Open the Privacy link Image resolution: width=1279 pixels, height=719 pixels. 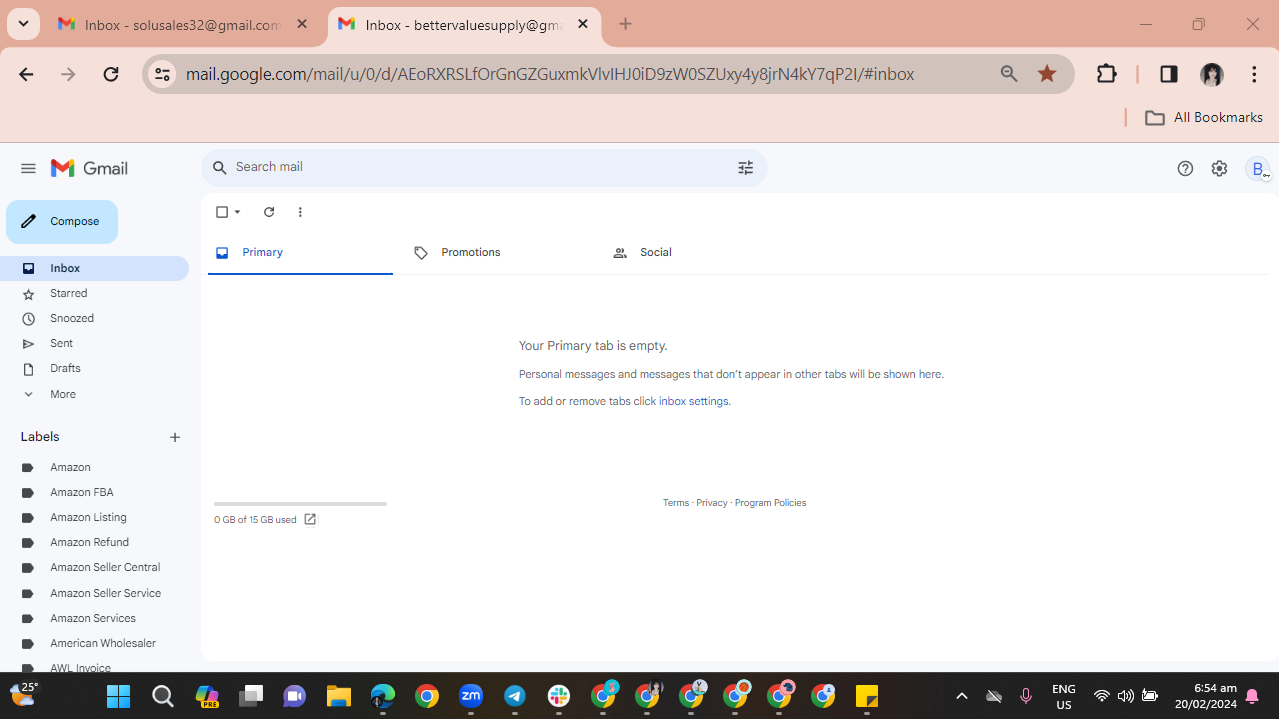712,503
